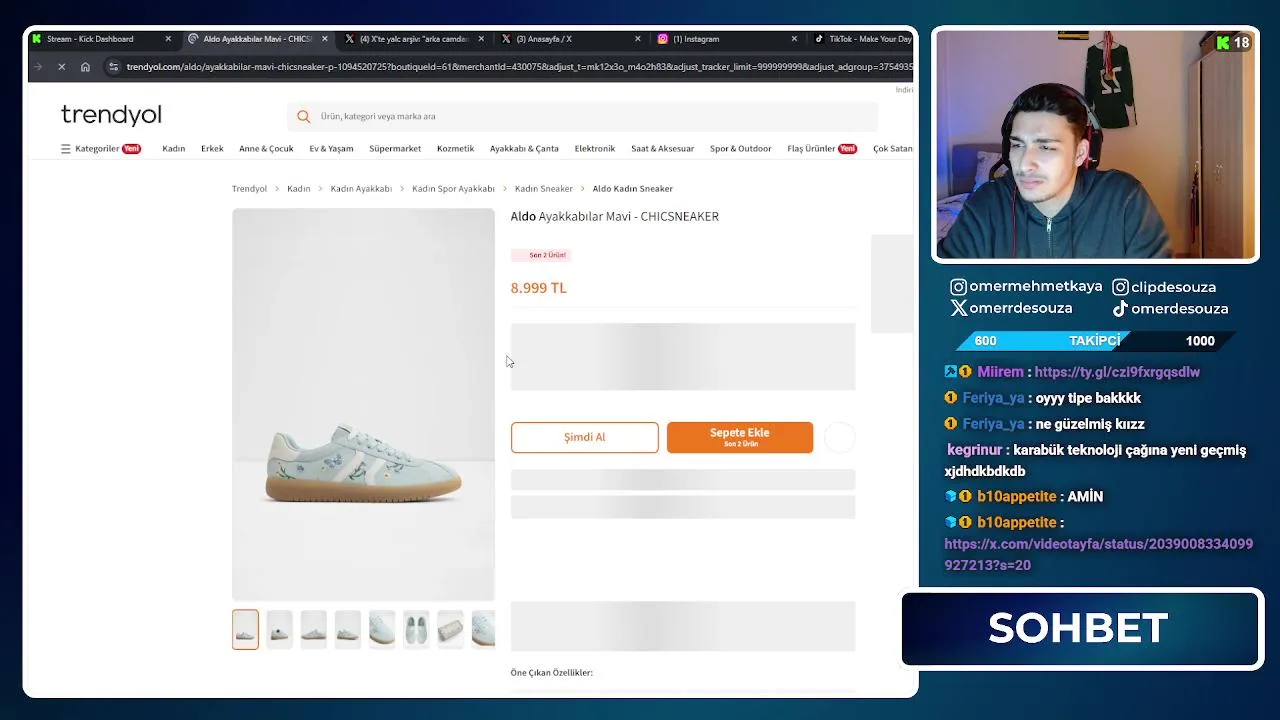The width and height of the screenshot is (1280, 720).
Task: Click the favorite circle beside Sepete Ekle
Action: 840,437
